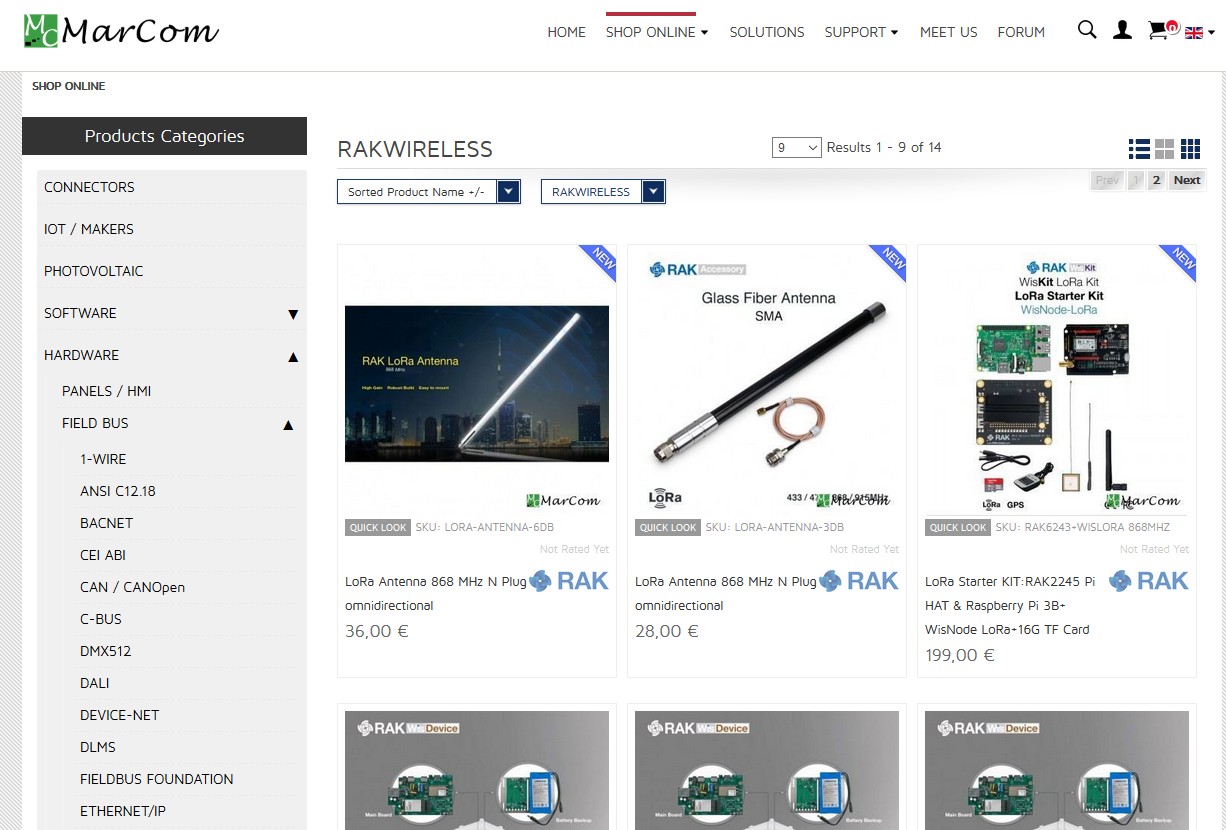Click RAK brand logo on LoRa Starter KIT
1226x830 pixels.
click(x=1148, y=581)
